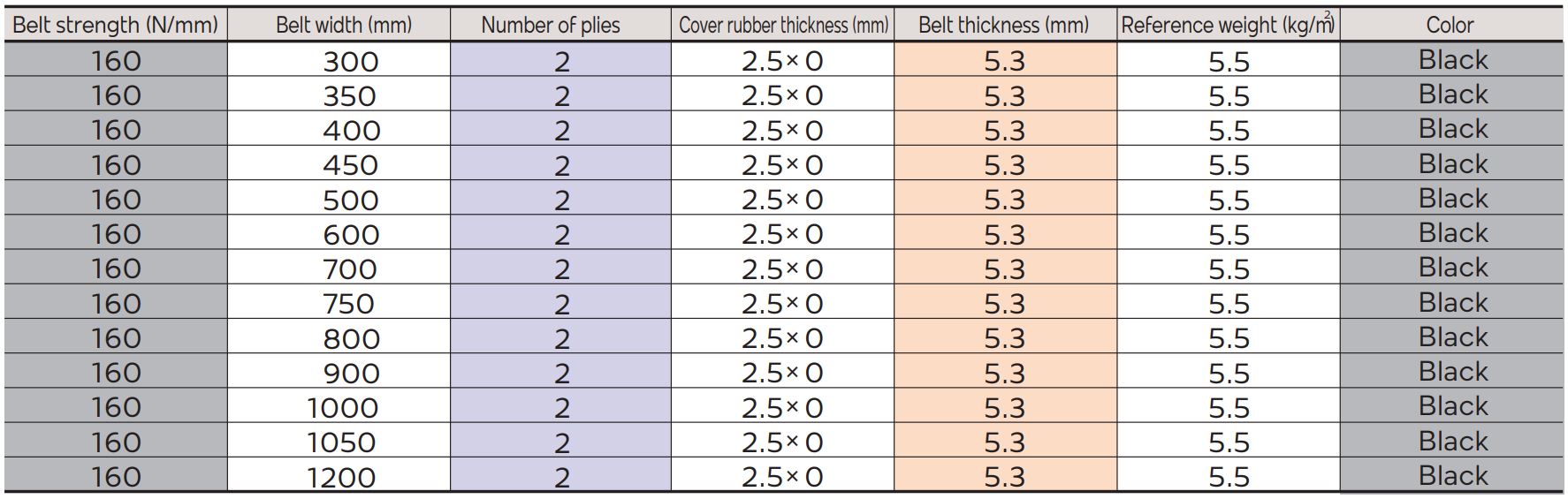Viewport: 1568px width, 499px height.
Task: Click the Number of plies header
Action: click(x=560, y=25)
